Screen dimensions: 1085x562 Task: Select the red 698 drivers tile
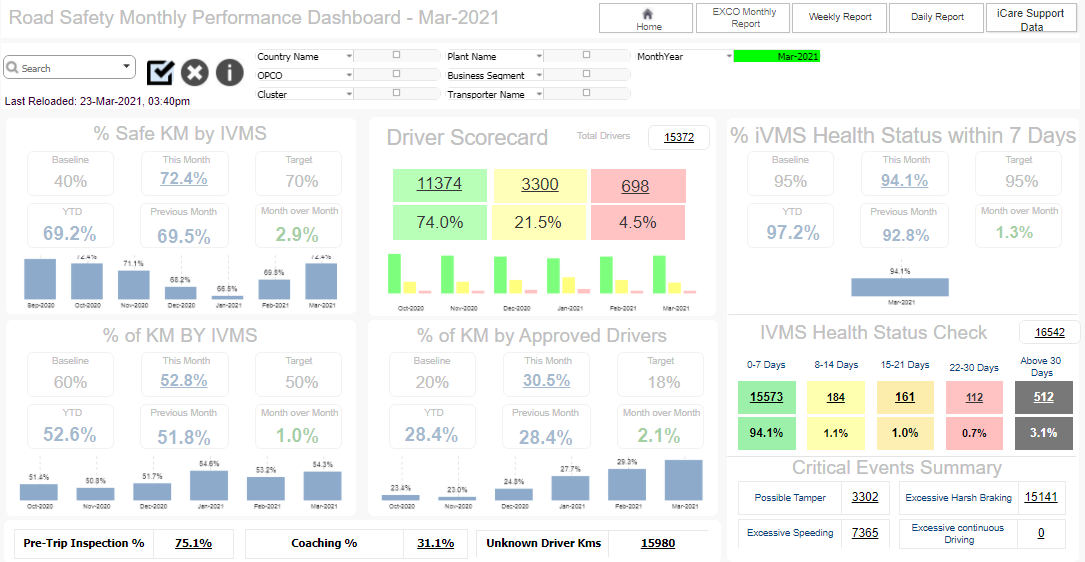click(x=635, y=185)
